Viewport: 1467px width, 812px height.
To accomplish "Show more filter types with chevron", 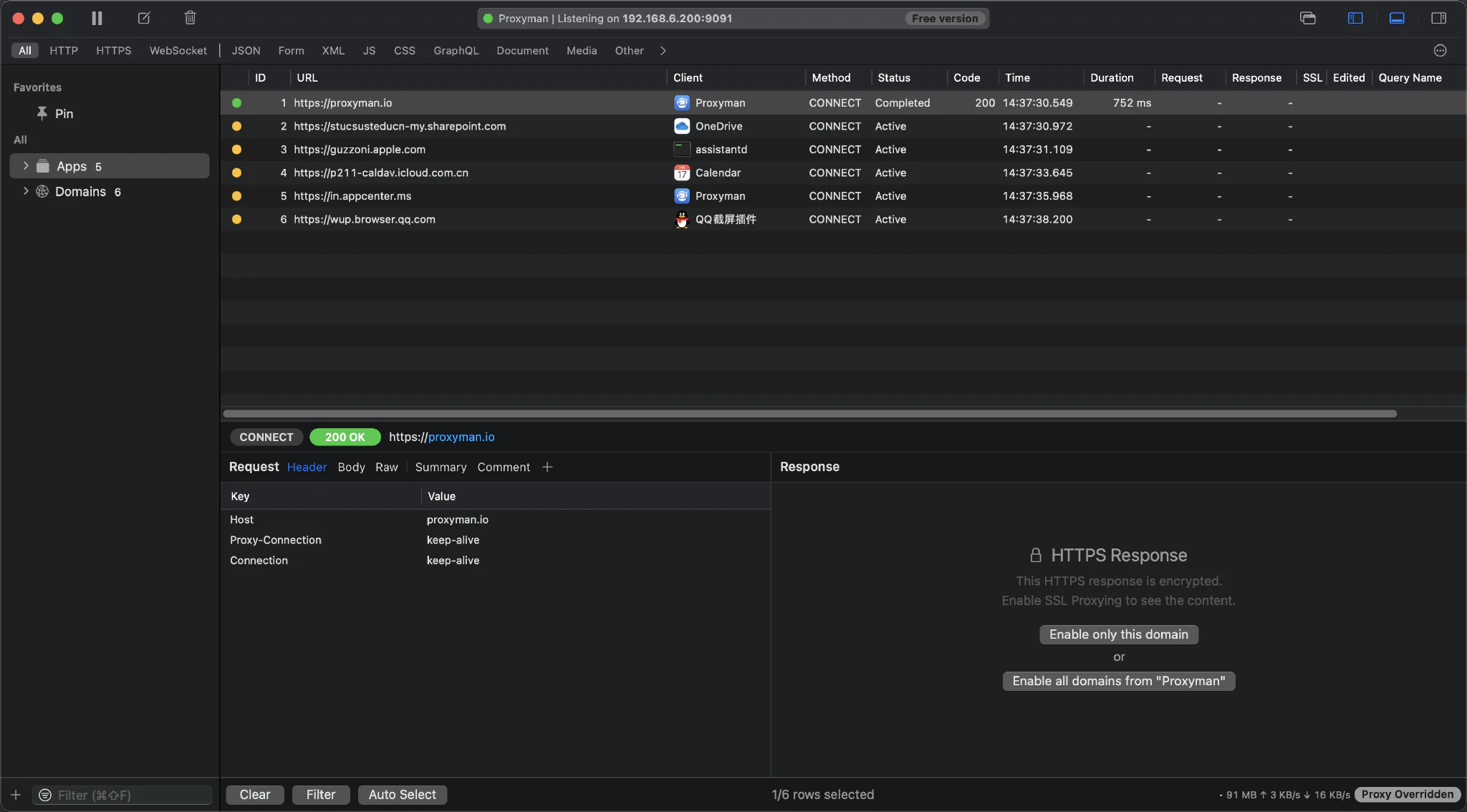I will click(x=663, y=50).
